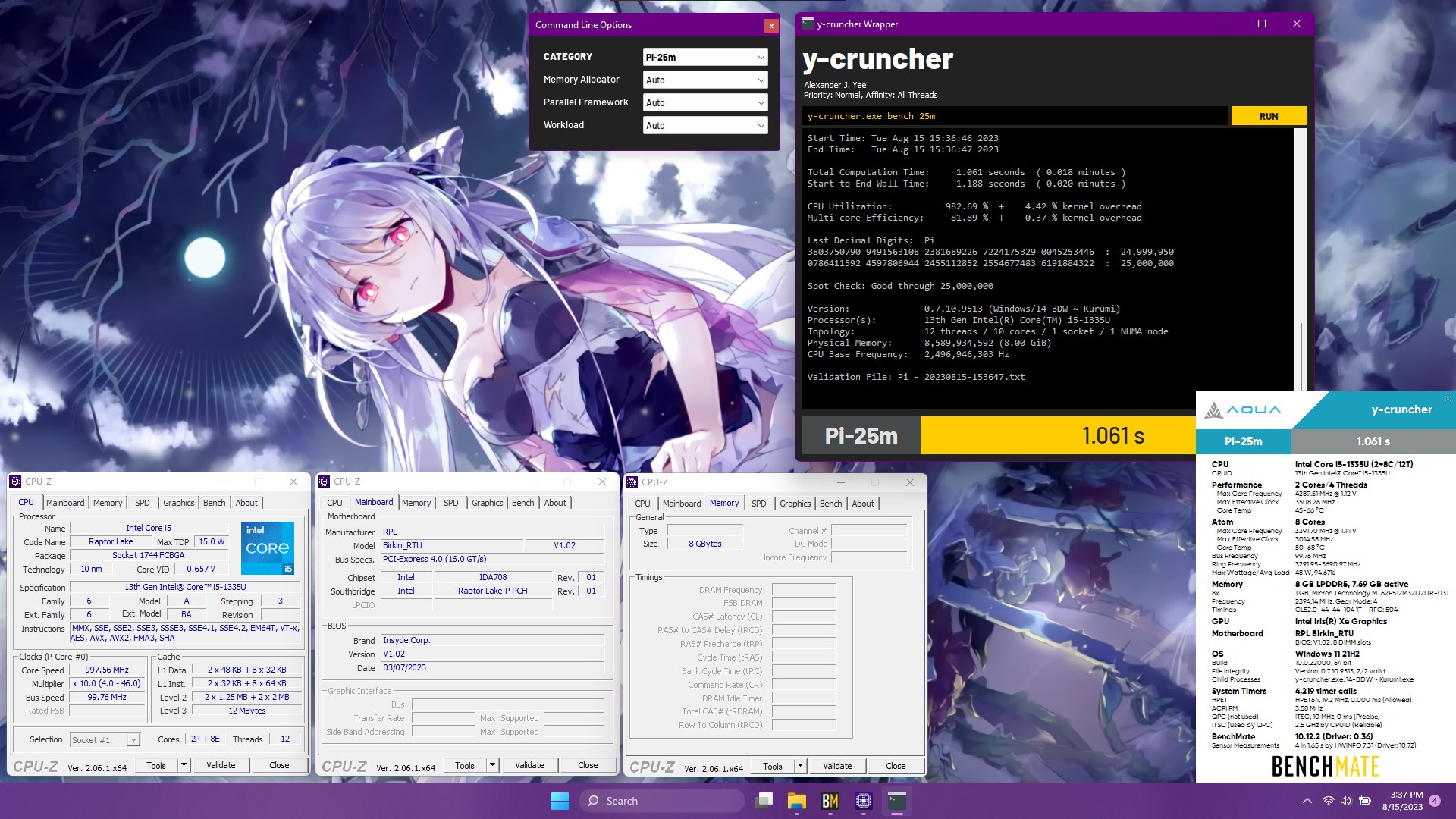Click the yellow 1.061 s result bar
Viewport: 1456px width, 819px height.
[x=1058, y=436]
